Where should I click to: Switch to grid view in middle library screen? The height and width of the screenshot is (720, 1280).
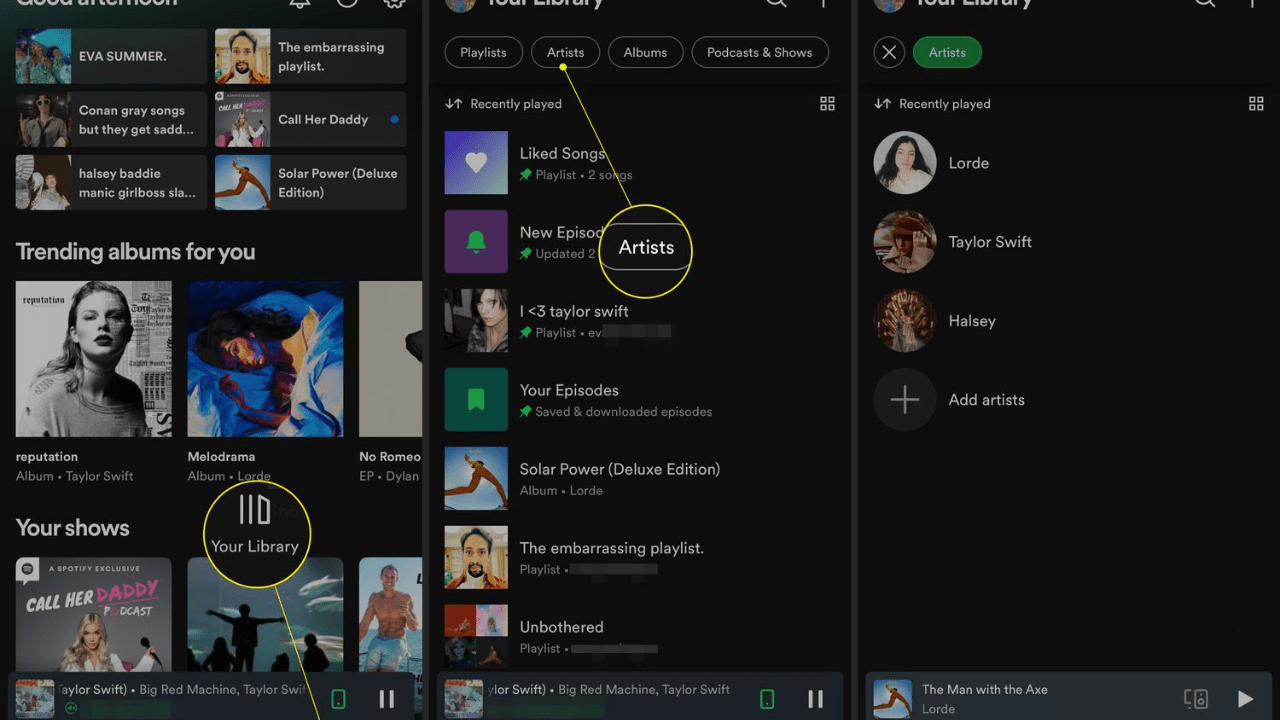pyautogui.click(x=827, y=104)
